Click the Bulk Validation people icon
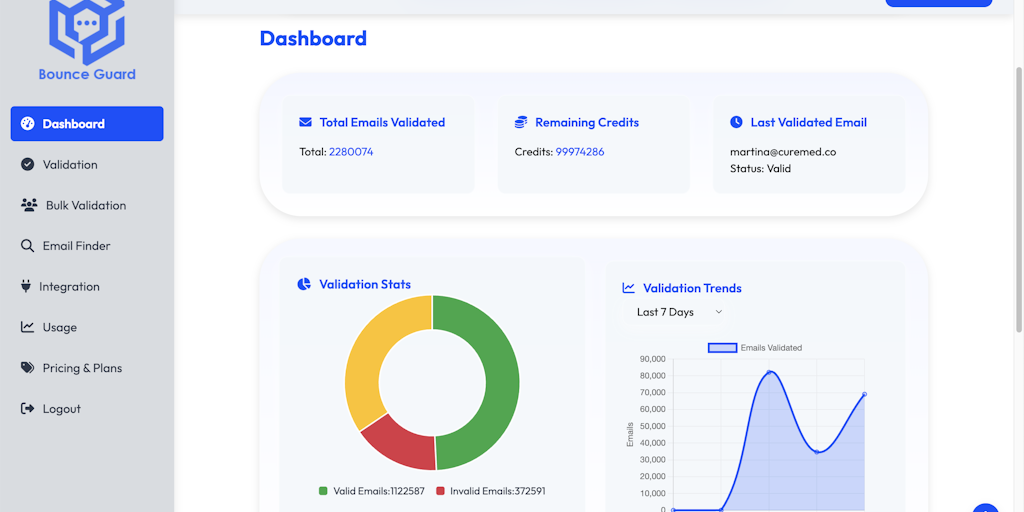The height and width of the screenshot is (512, 1024). [x=29, y=205]
